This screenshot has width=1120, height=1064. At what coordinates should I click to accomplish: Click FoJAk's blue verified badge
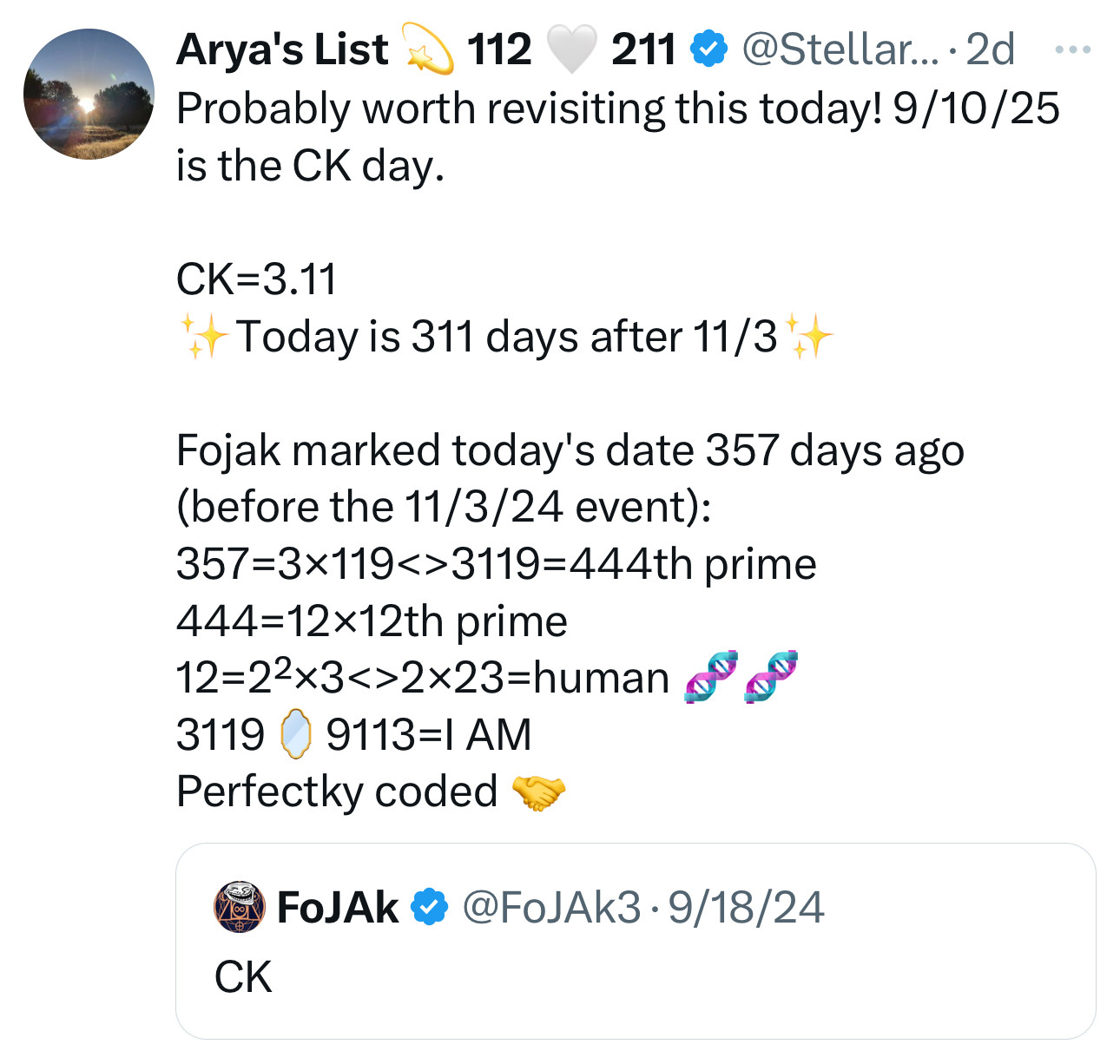429,908
